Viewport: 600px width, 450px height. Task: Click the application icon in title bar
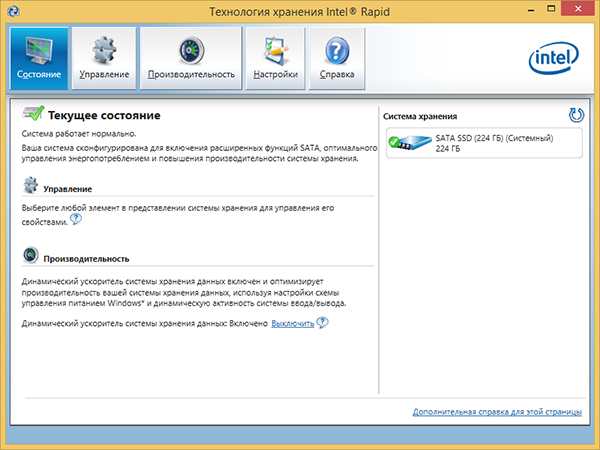(13, 11)
